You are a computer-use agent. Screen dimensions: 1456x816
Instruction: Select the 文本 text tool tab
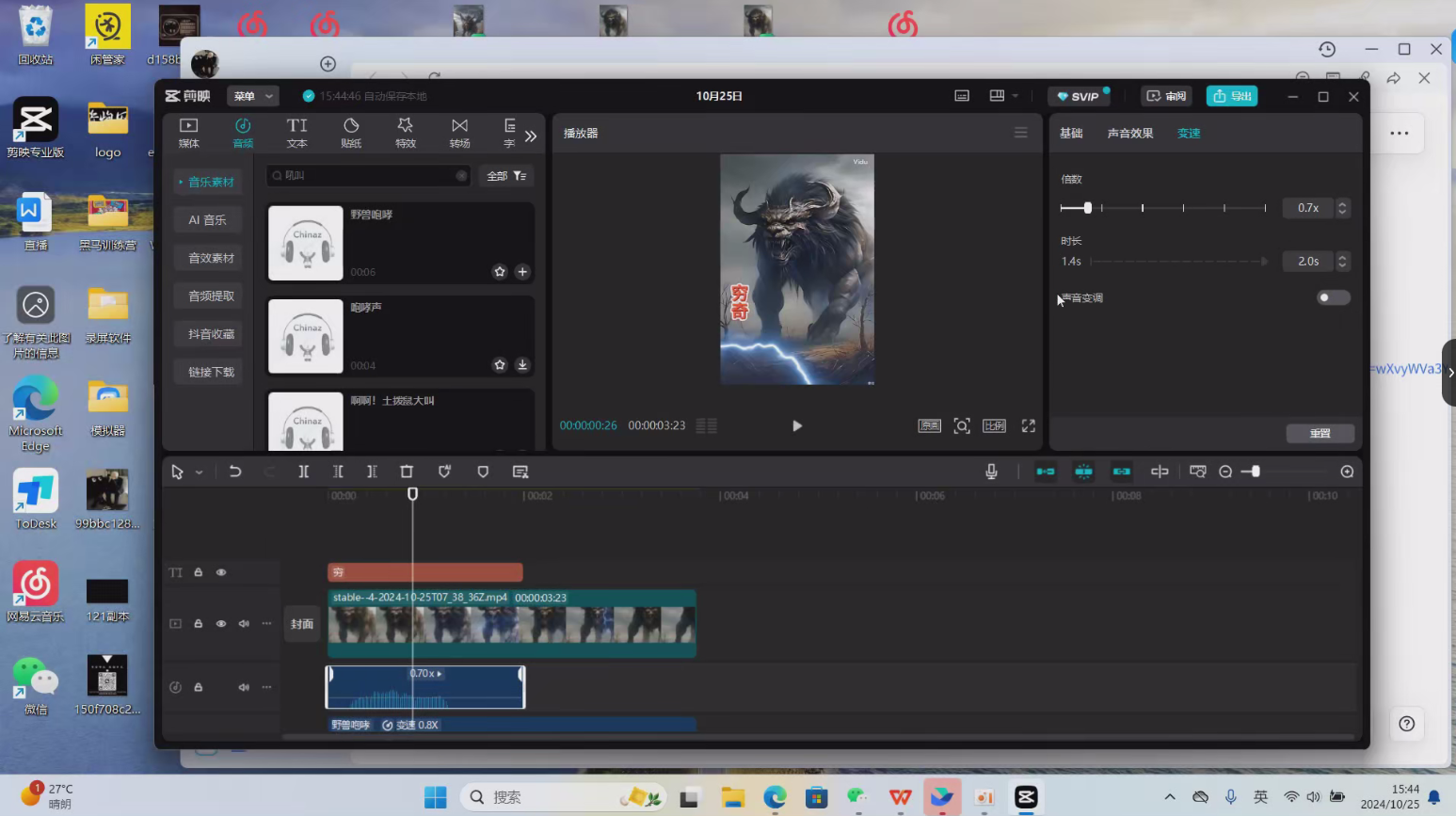point(296,133)
